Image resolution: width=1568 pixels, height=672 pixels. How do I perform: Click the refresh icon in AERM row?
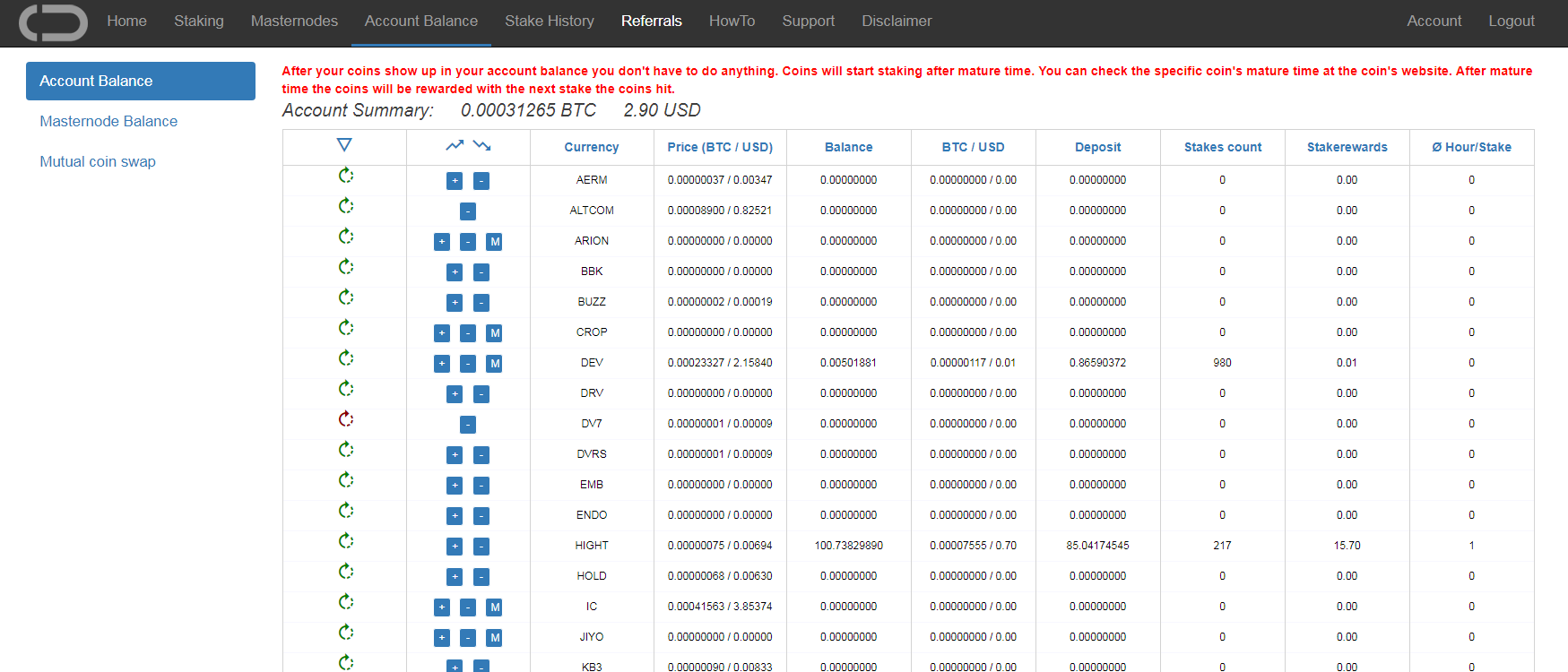(x=346, y=176)
